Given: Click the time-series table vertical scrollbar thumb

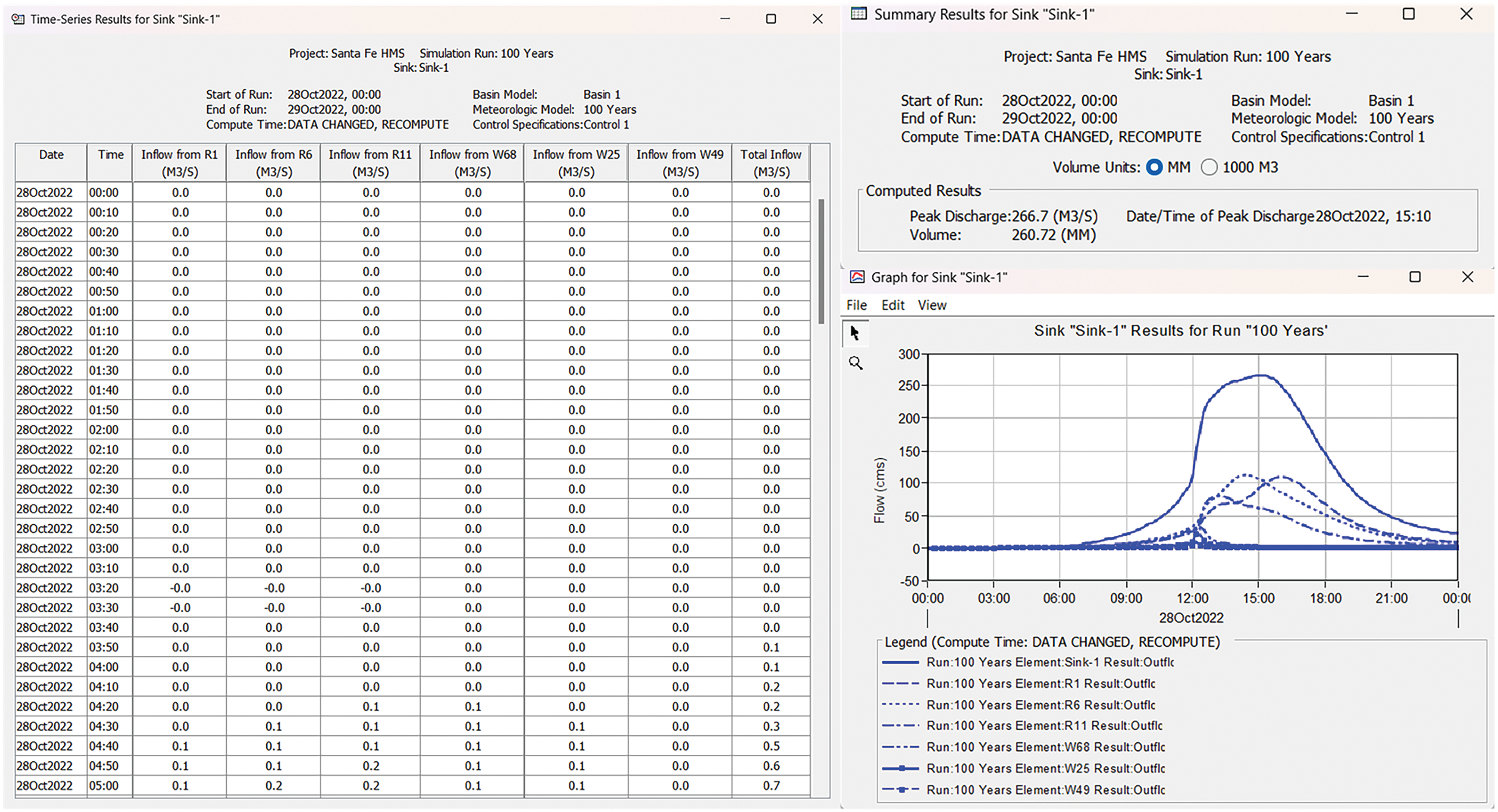Looking at the screenshot, I should (x=821, y=262).
